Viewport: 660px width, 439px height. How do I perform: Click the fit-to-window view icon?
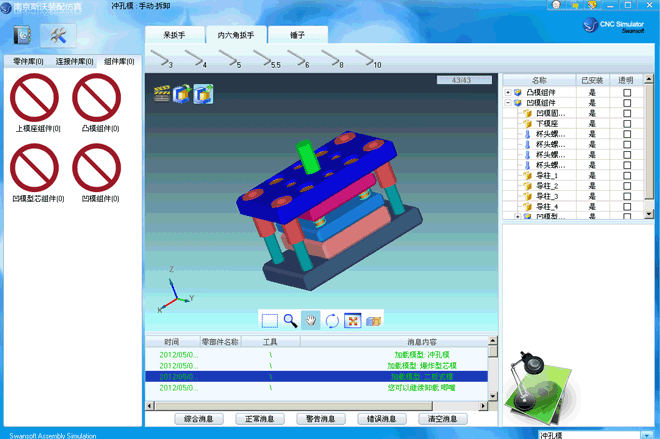tap(353, 320)
